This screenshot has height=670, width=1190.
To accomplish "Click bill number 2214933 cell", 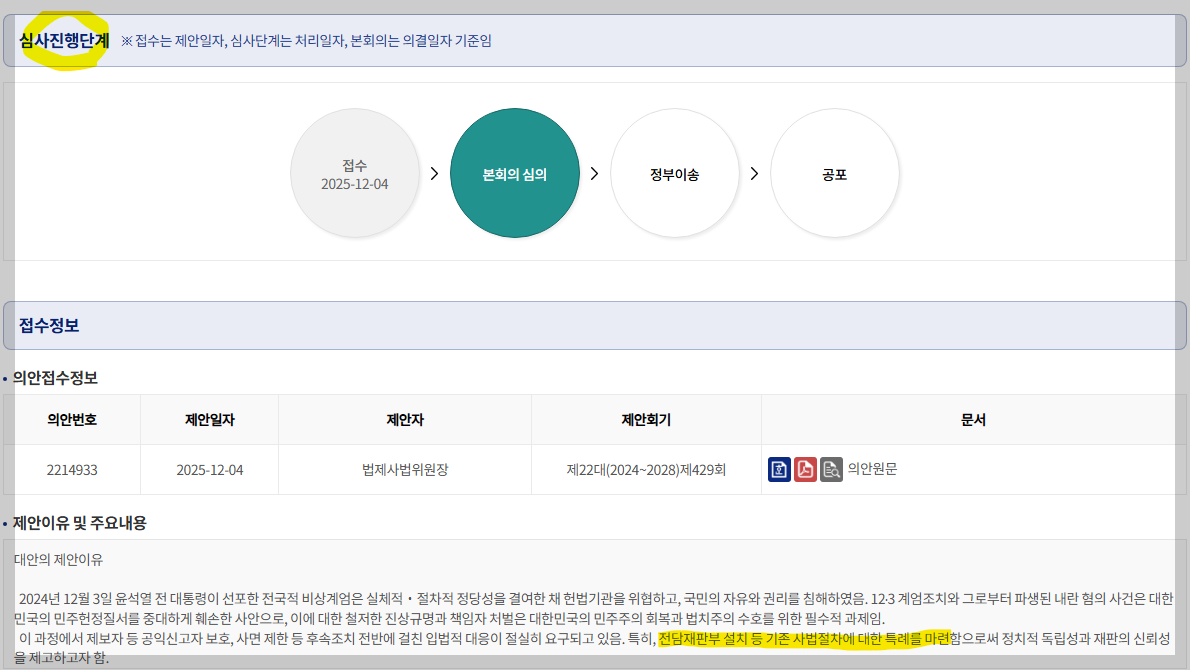I will 72,470.
